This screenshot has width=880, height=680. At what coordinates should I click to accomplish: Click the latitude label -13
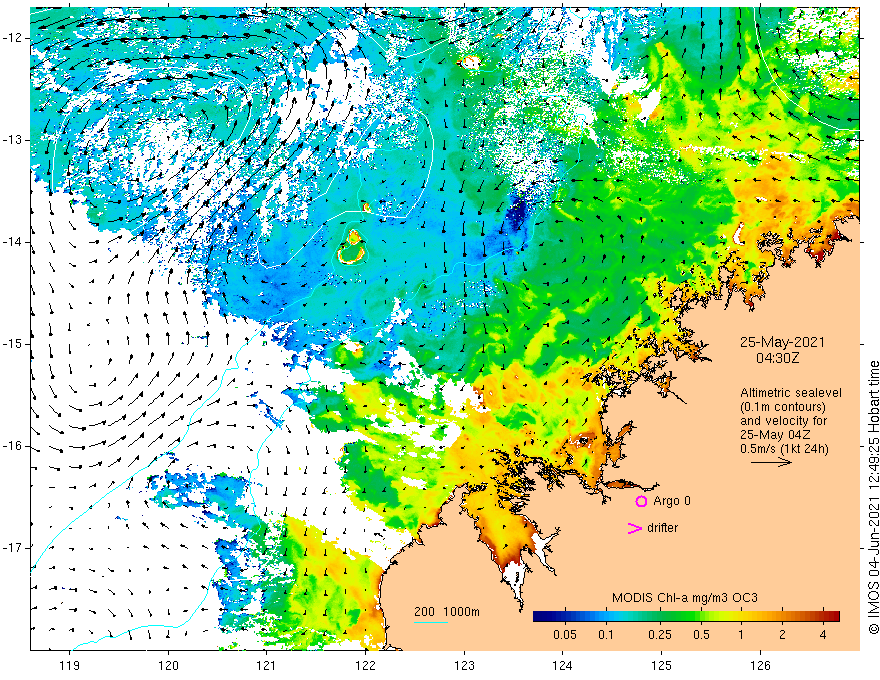coord(13,140)
